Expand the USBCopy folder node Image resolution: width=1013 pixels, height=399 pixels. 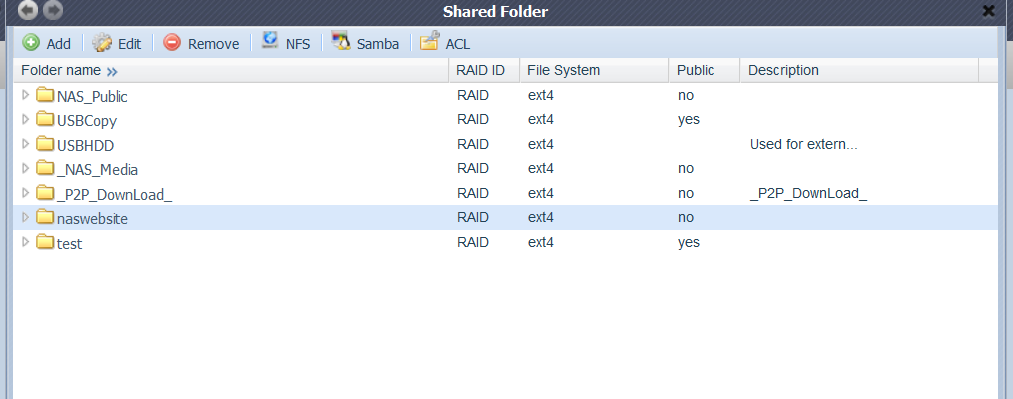[26, 119]
